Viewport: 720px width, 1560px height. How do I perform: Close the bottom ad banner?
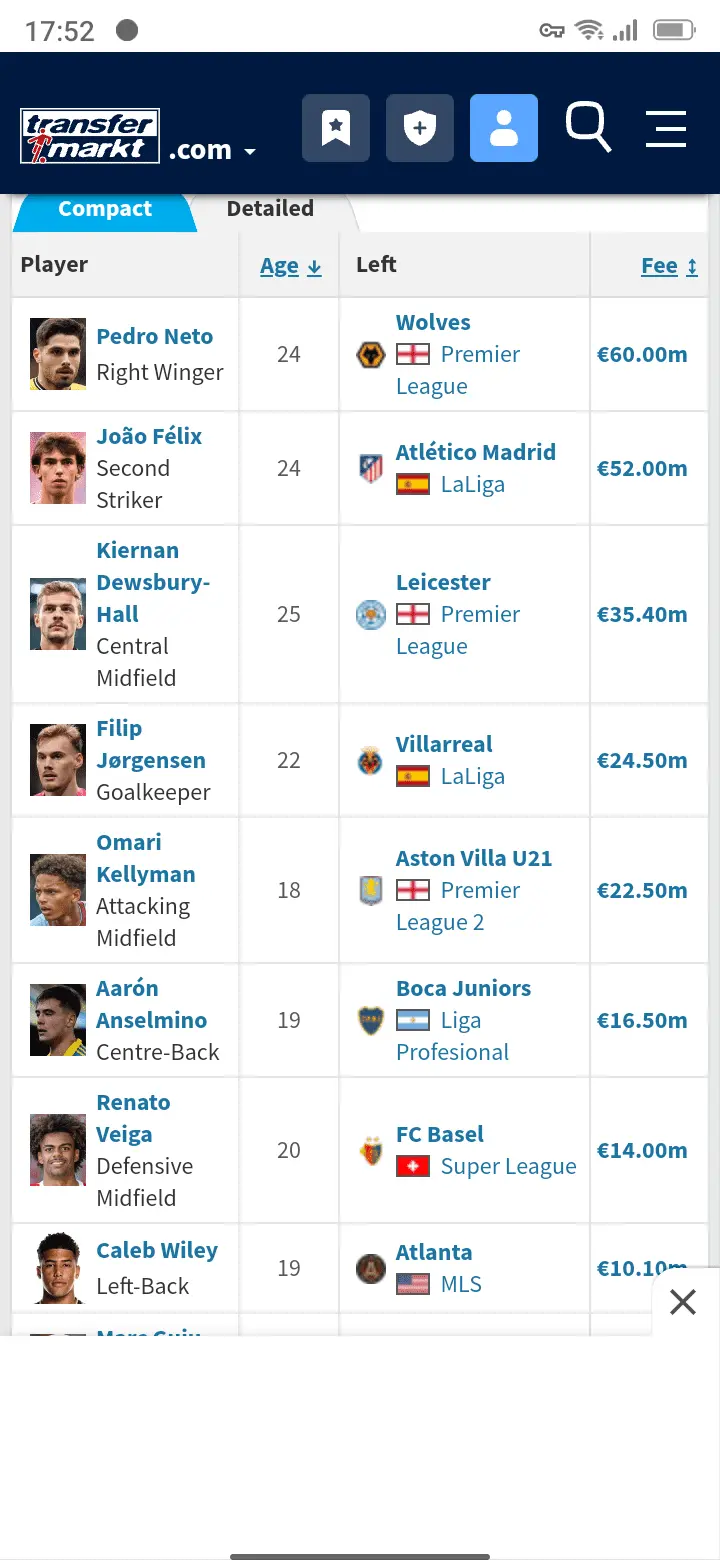(683, 1302)
